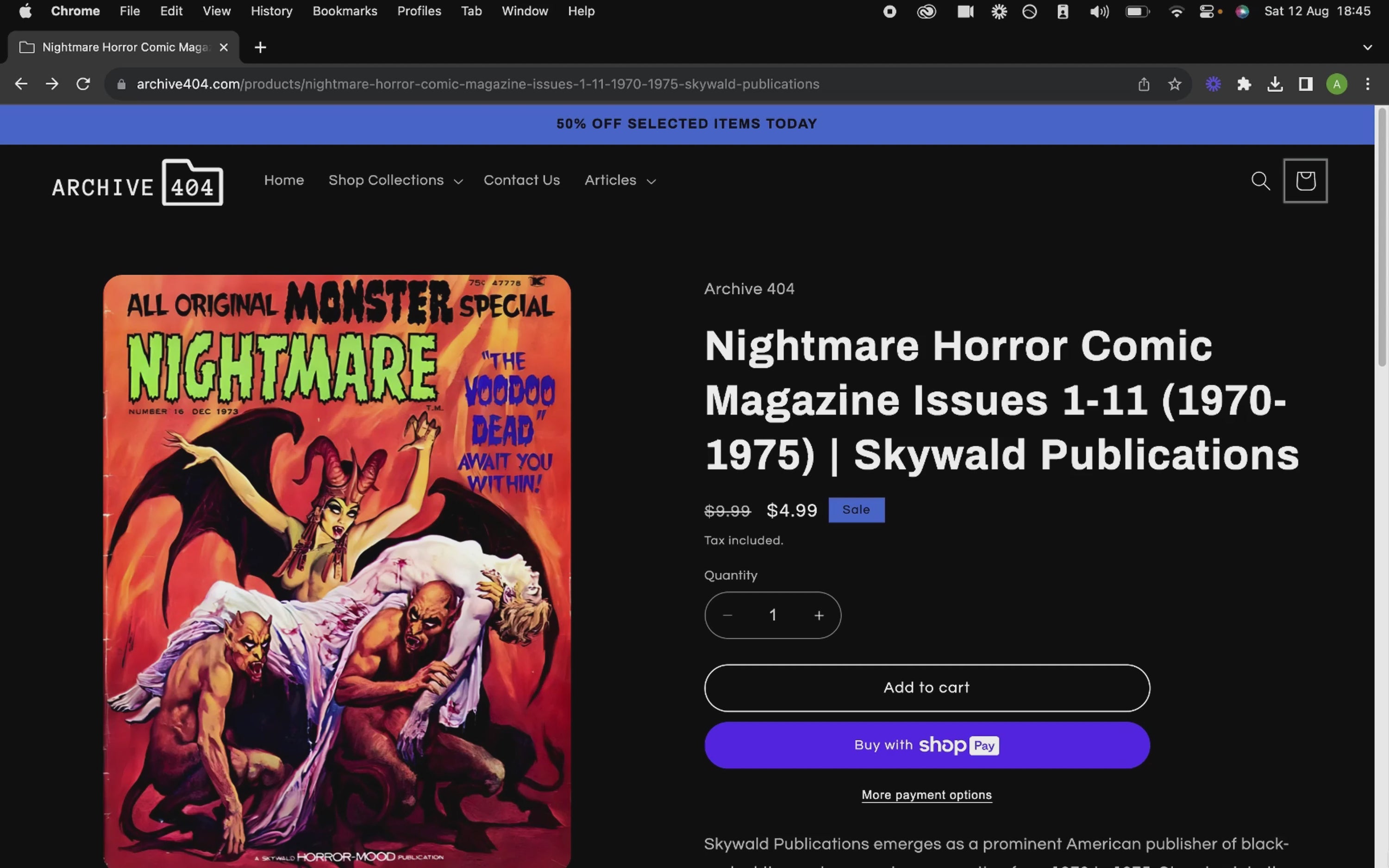
Task: Open the side panel icon
Action: tap(1306, 84)
